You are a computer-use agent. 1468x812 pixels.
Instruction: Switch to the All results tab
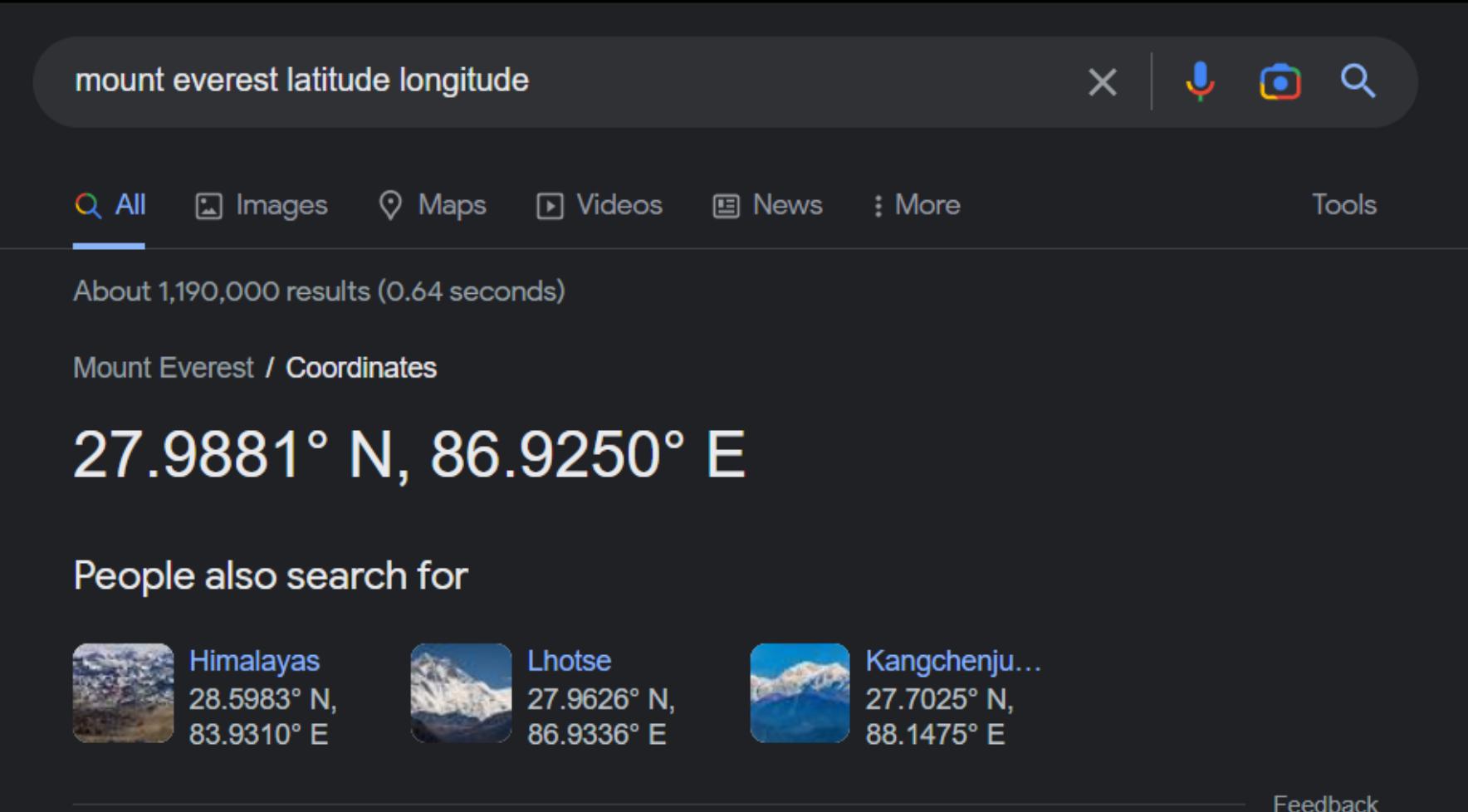pos(110,205)
